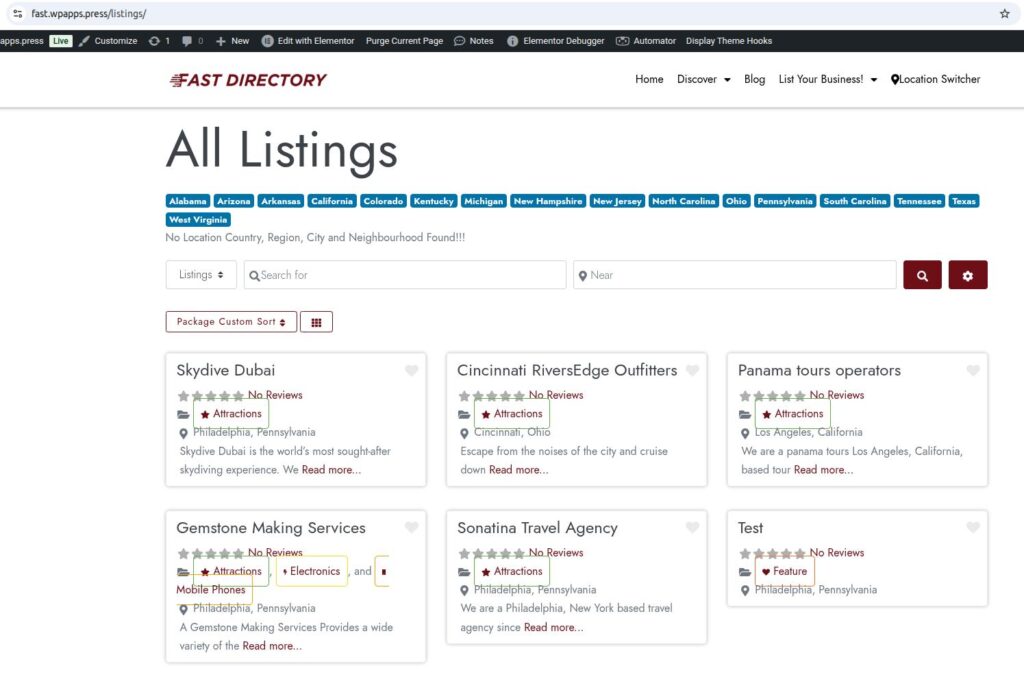The width and height of the screenshot is (1024, 677).
Task: Click the magnifier search submit button
Action: (922, 275)
